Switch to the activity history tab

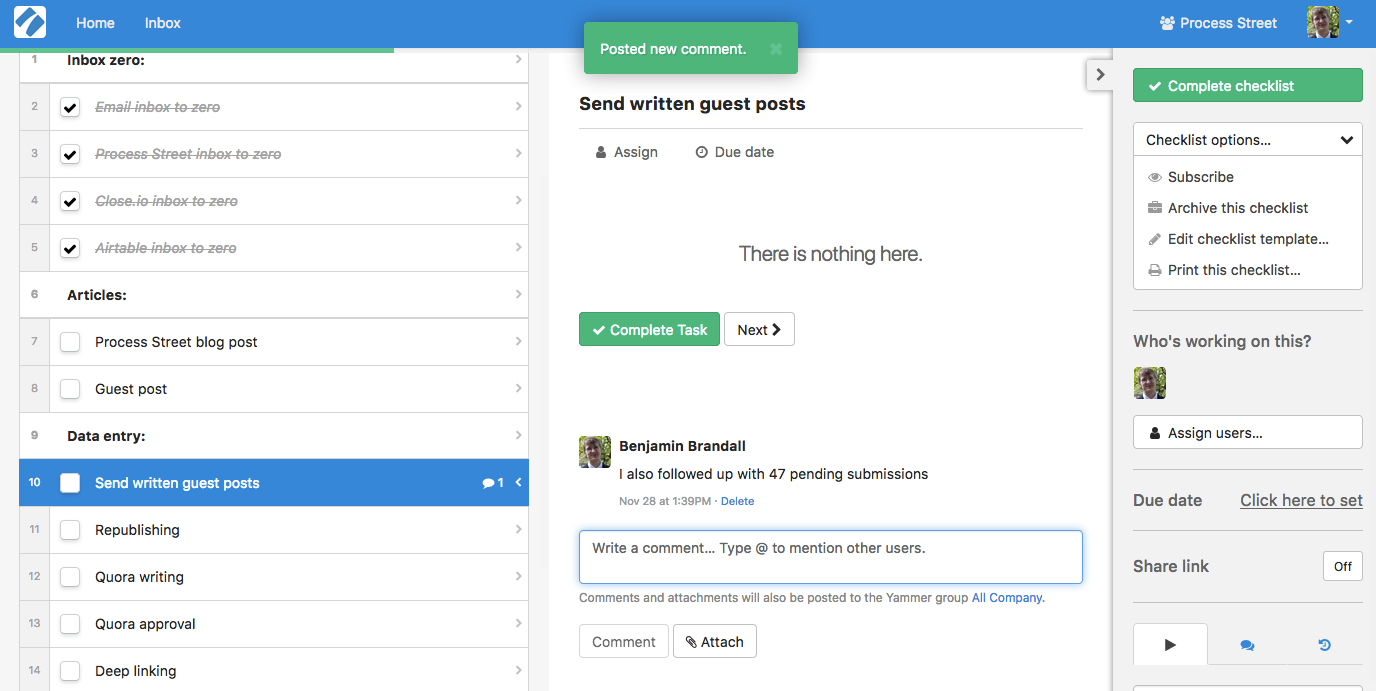click(1324, 645)
